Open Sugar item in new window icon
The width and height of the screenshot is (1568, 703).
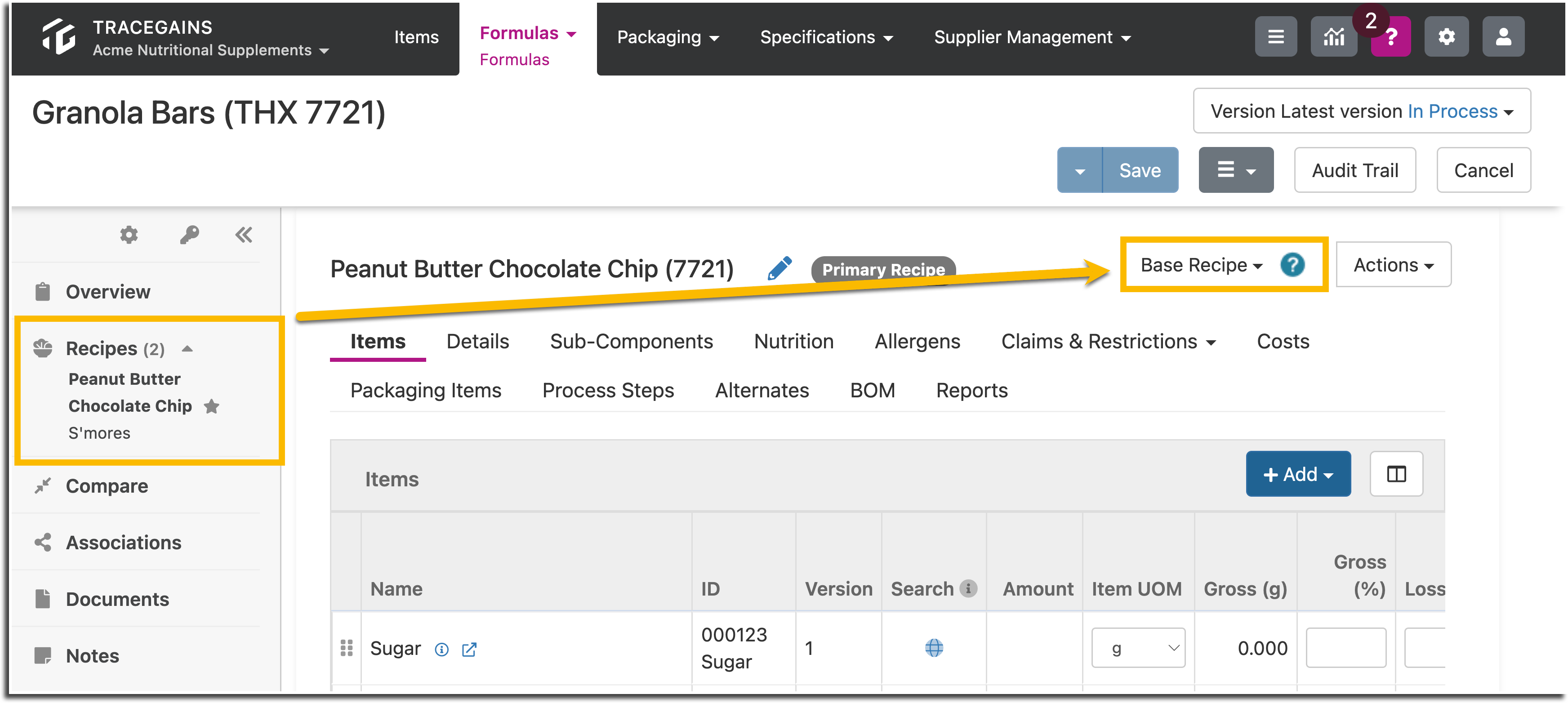[469, 650]
